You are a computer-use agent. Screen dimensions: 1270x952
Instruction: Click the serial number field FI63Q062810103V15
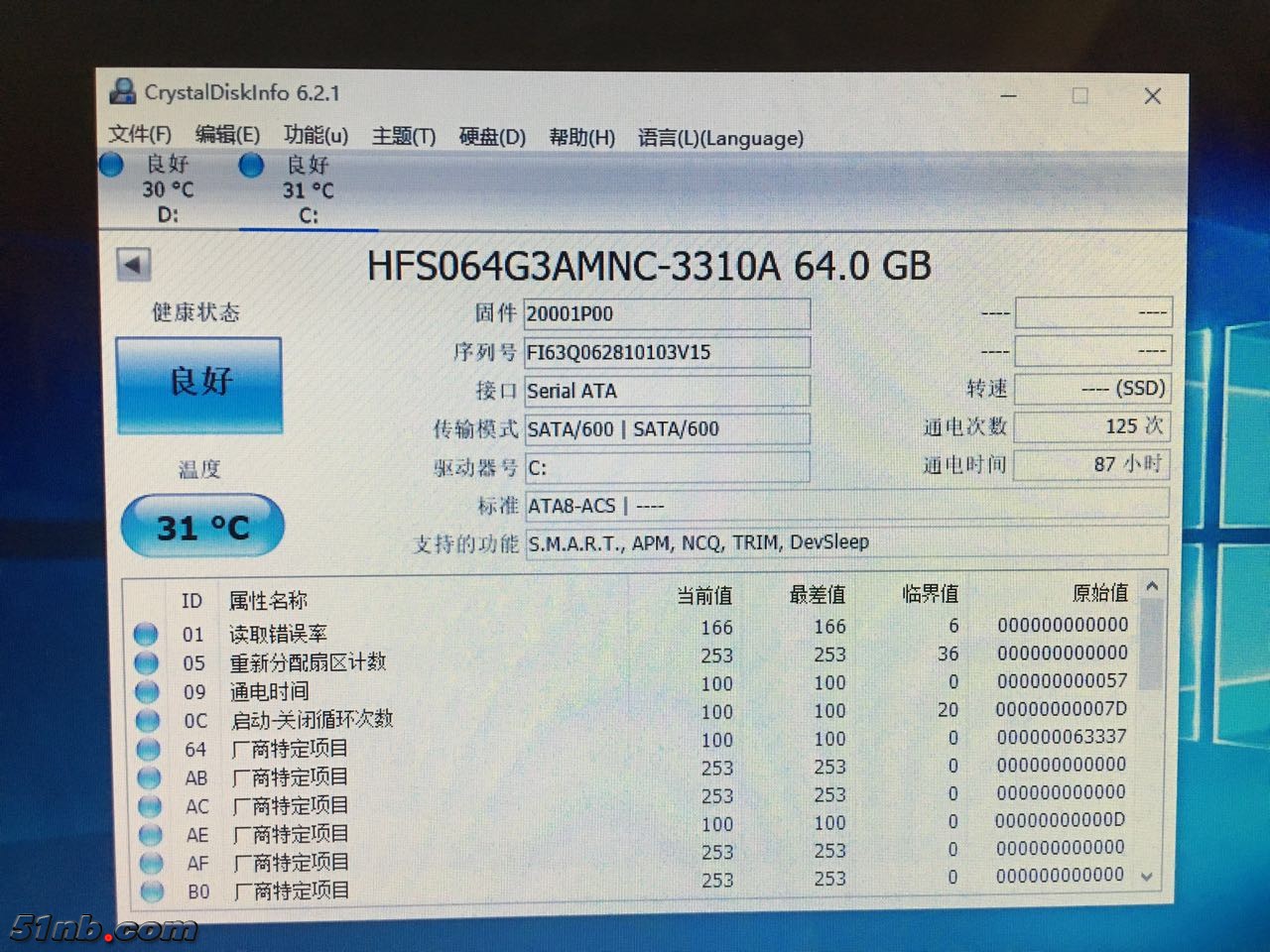tap(667, 352)
